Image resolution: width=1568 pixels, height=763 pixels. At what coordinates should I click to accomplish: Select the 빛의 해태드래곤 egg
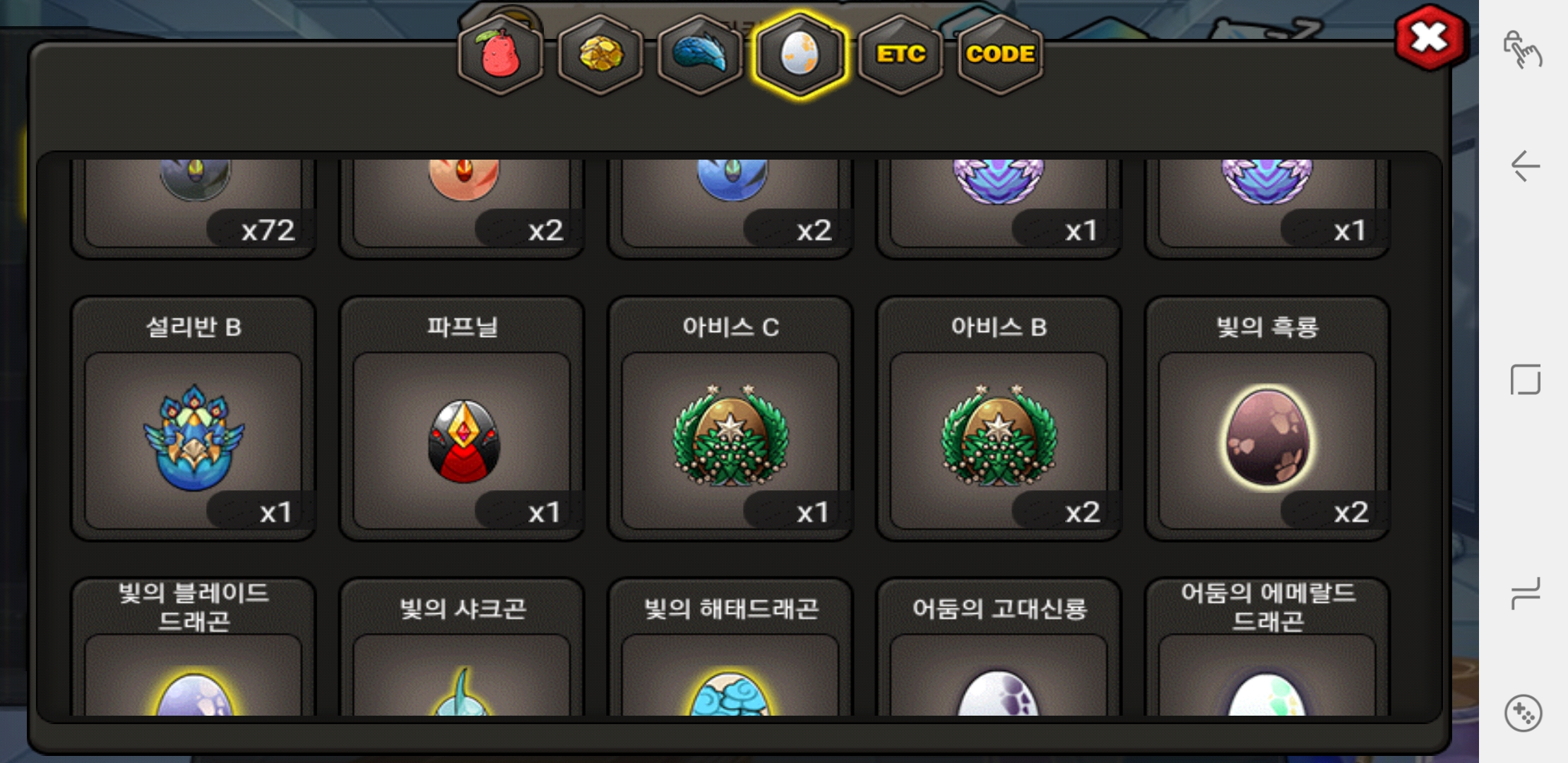coord(730,647)
